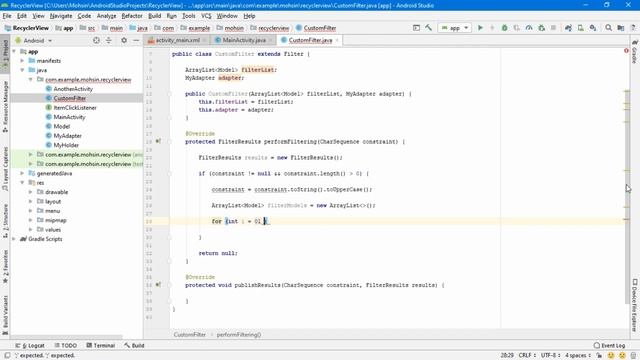Close the CustomFilter.java tab
The image size is (640, 360).
pyautogui.click(x=337, y=40)
